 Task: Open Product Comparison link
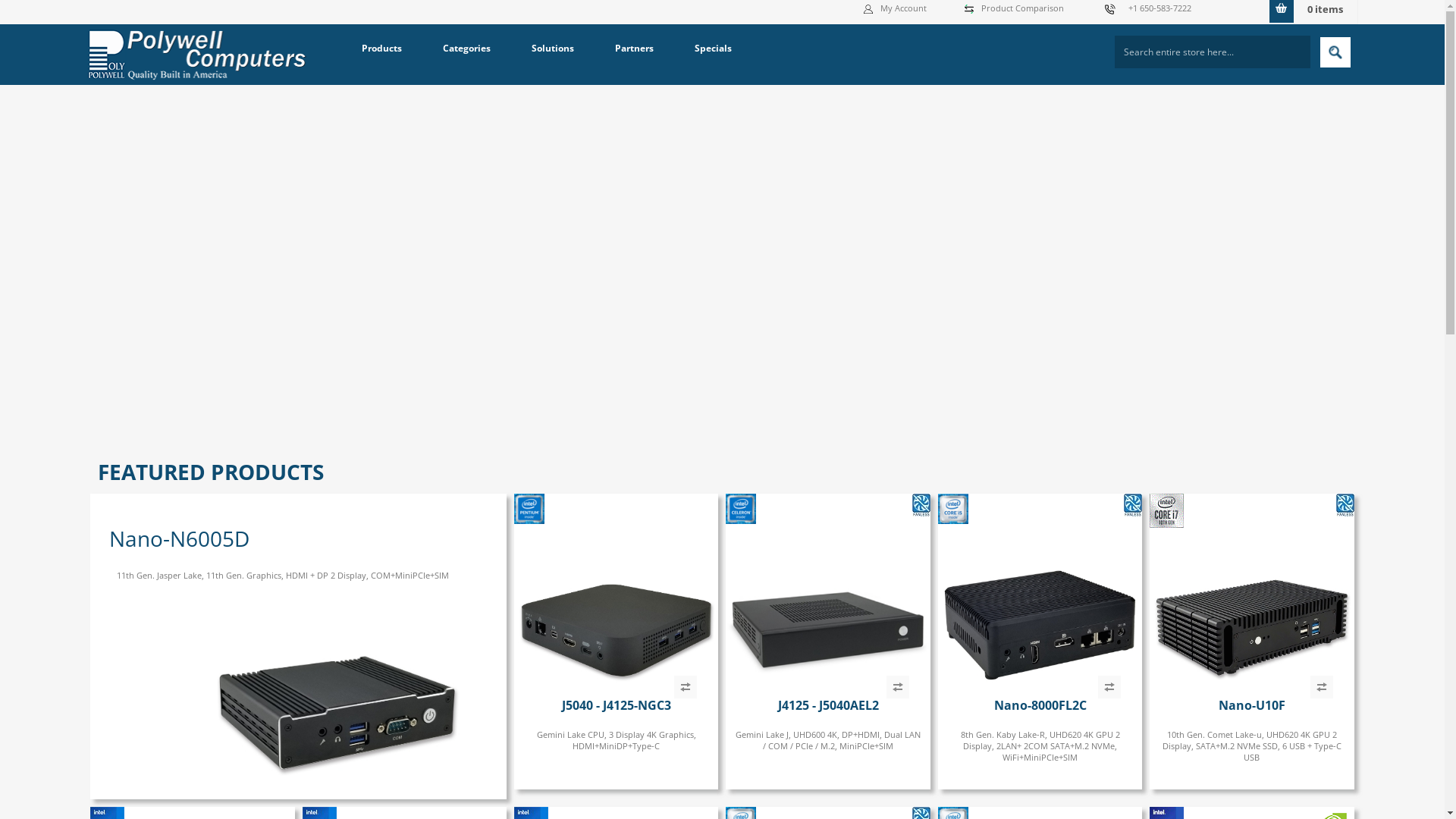point(1022,8)
